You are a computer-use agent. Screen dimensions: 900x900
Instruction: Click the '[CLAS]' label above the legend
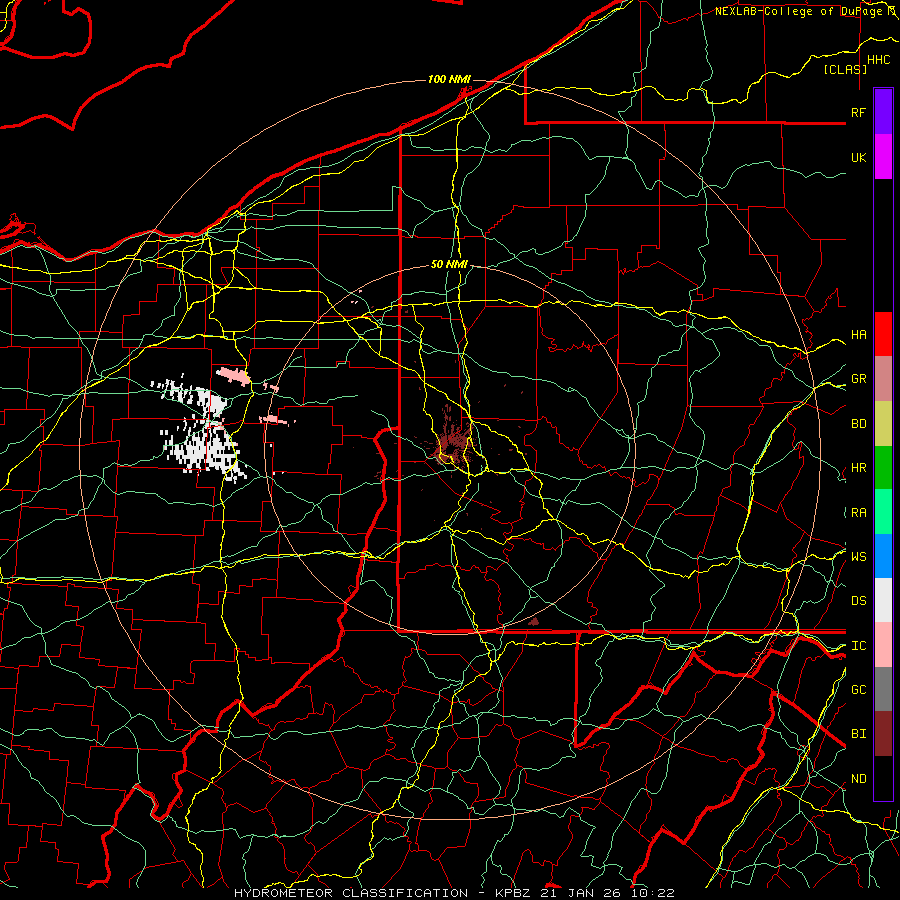pos(845,69)
